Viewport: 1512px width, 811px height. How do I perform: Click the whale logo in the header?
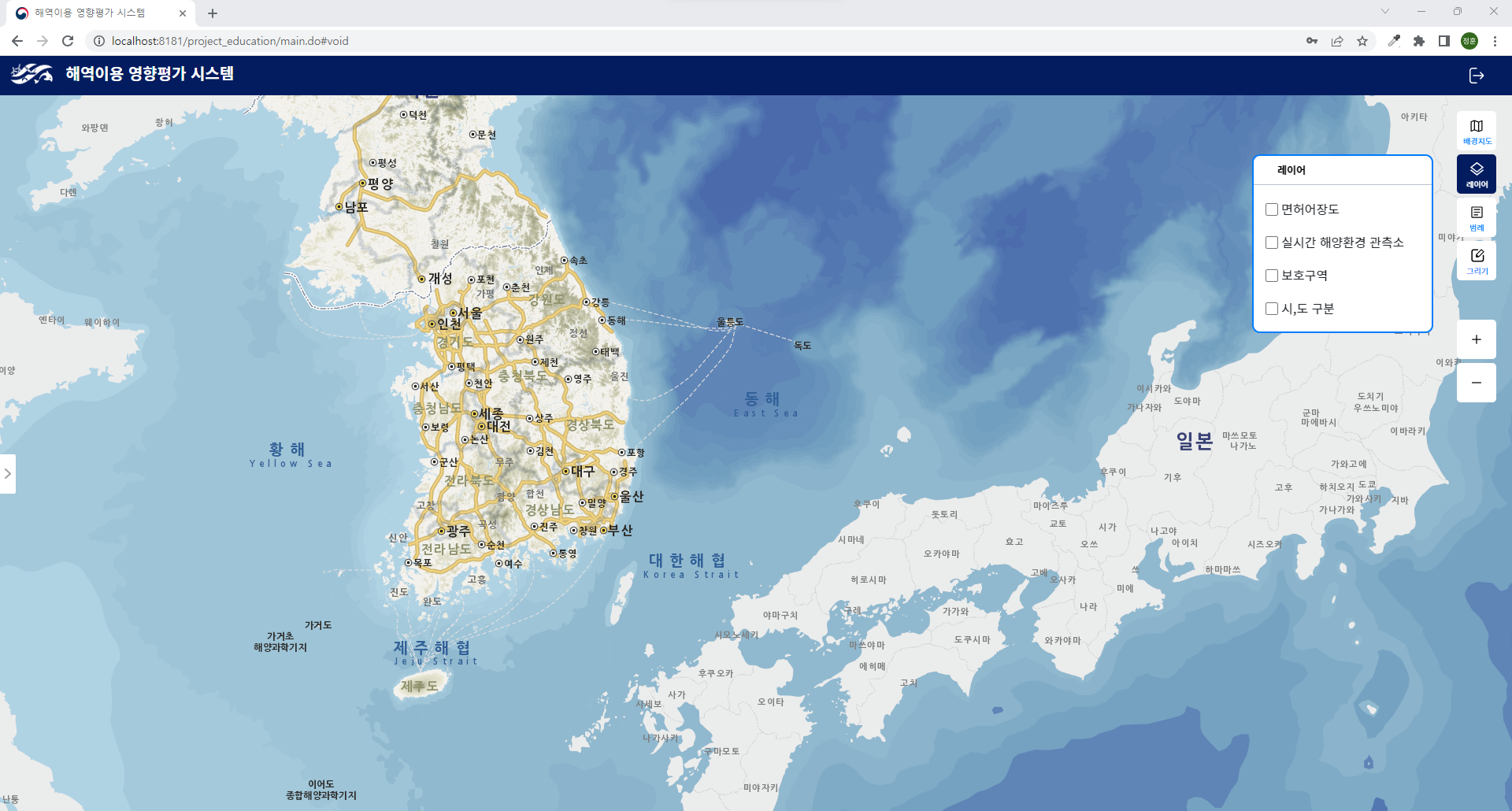pos(31,75)
